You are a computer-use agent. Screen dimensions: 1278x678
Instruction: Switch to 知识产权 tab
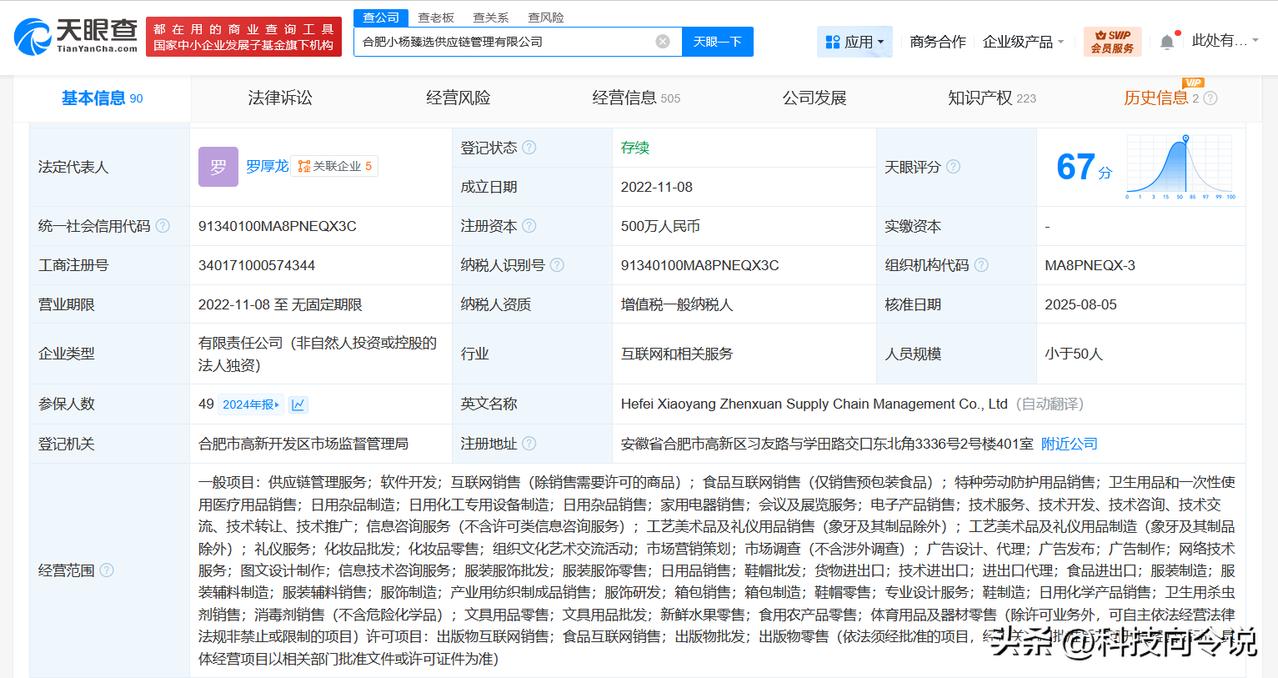[x=992, y=98]
